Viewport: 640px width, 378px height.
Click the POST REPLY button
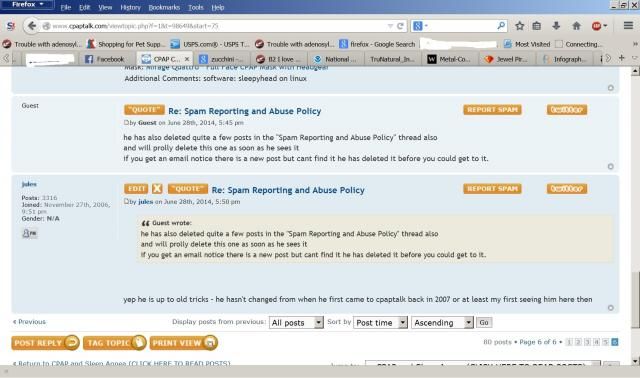[45, 343]
